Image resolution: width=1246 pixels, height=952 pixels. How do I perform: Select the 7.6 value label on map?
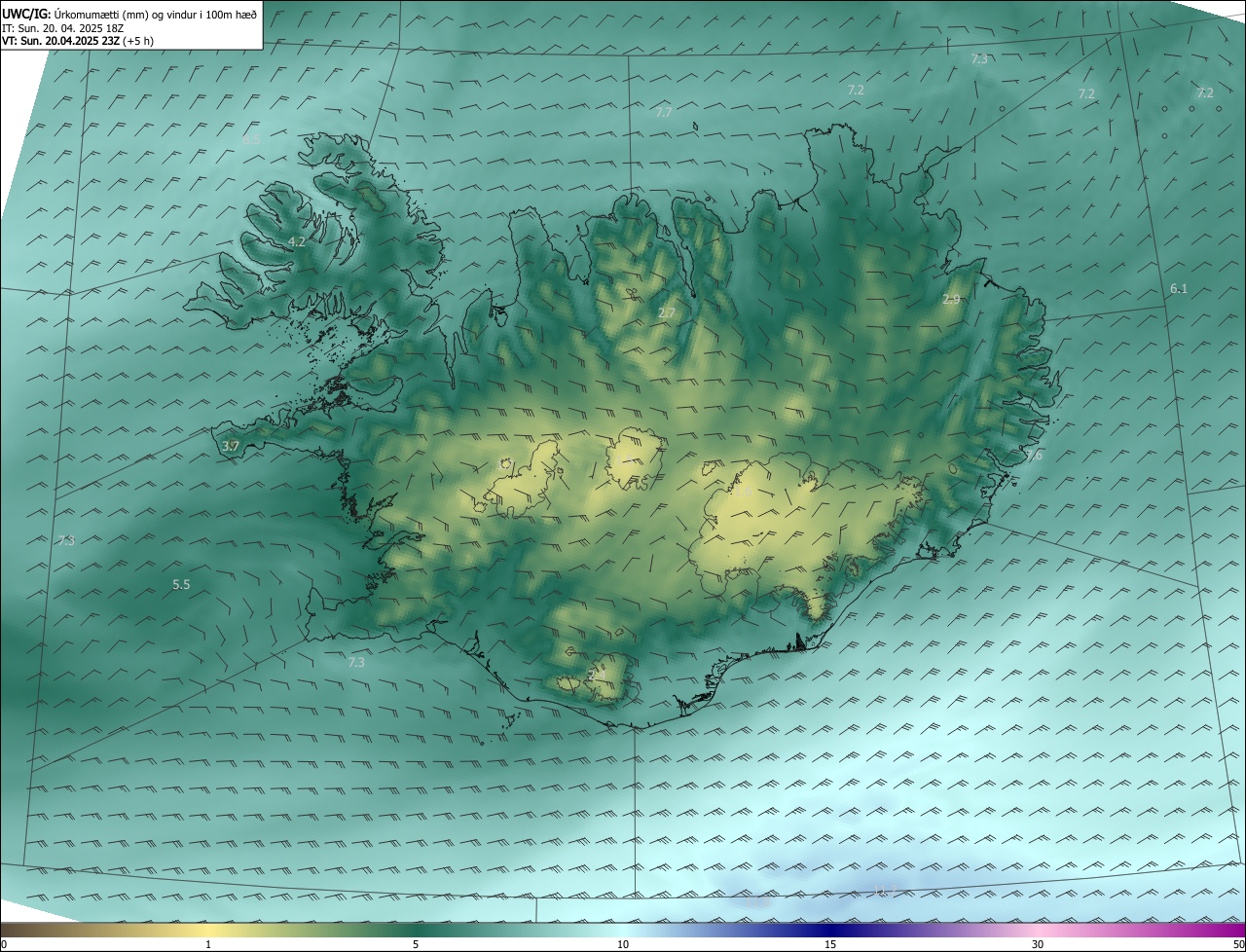click(1034, 456)
